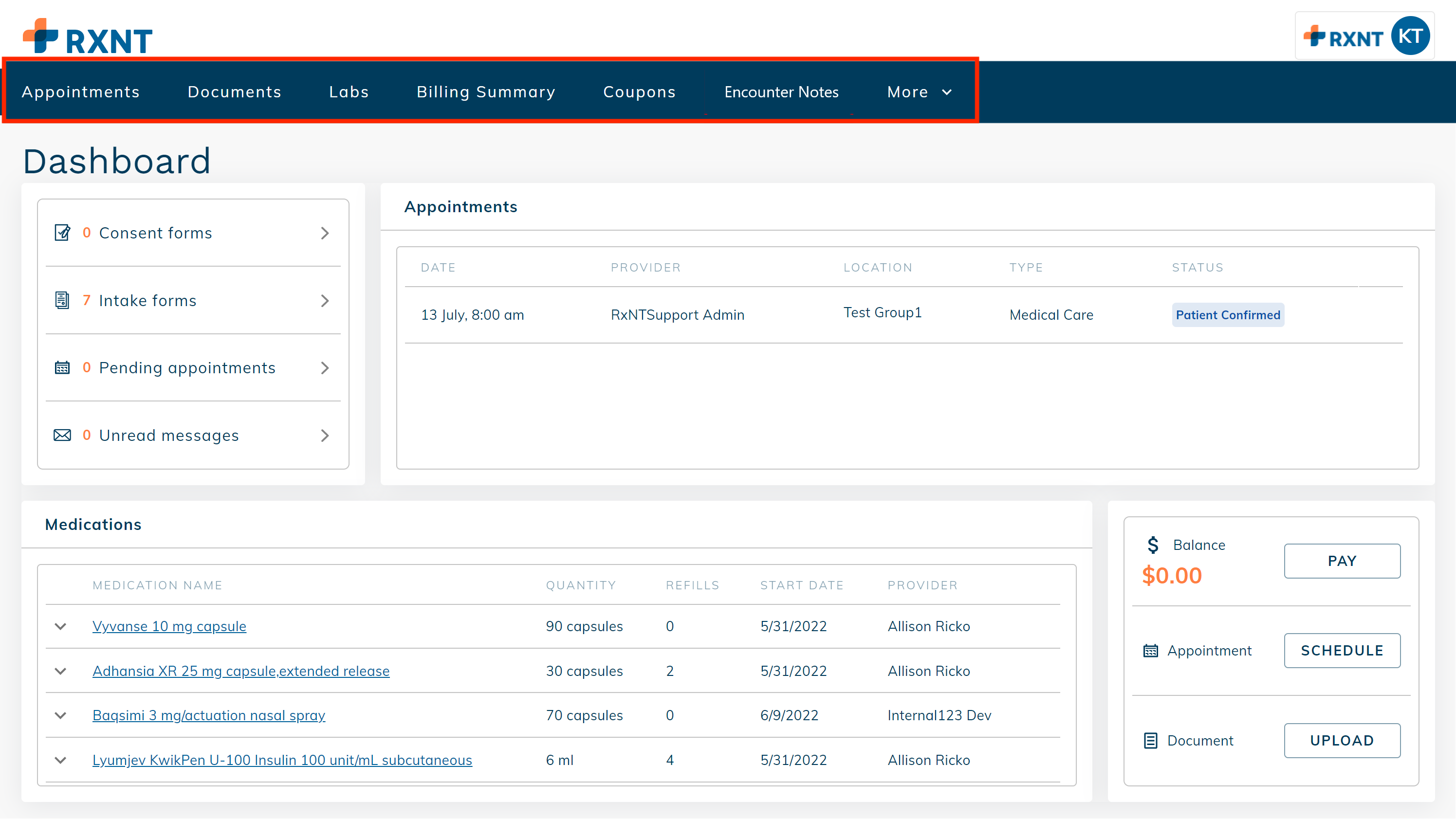The height and width of the screenshot is (819, 1456).
Task: Click the consent forms icon
Action: (x=62, y=232)
